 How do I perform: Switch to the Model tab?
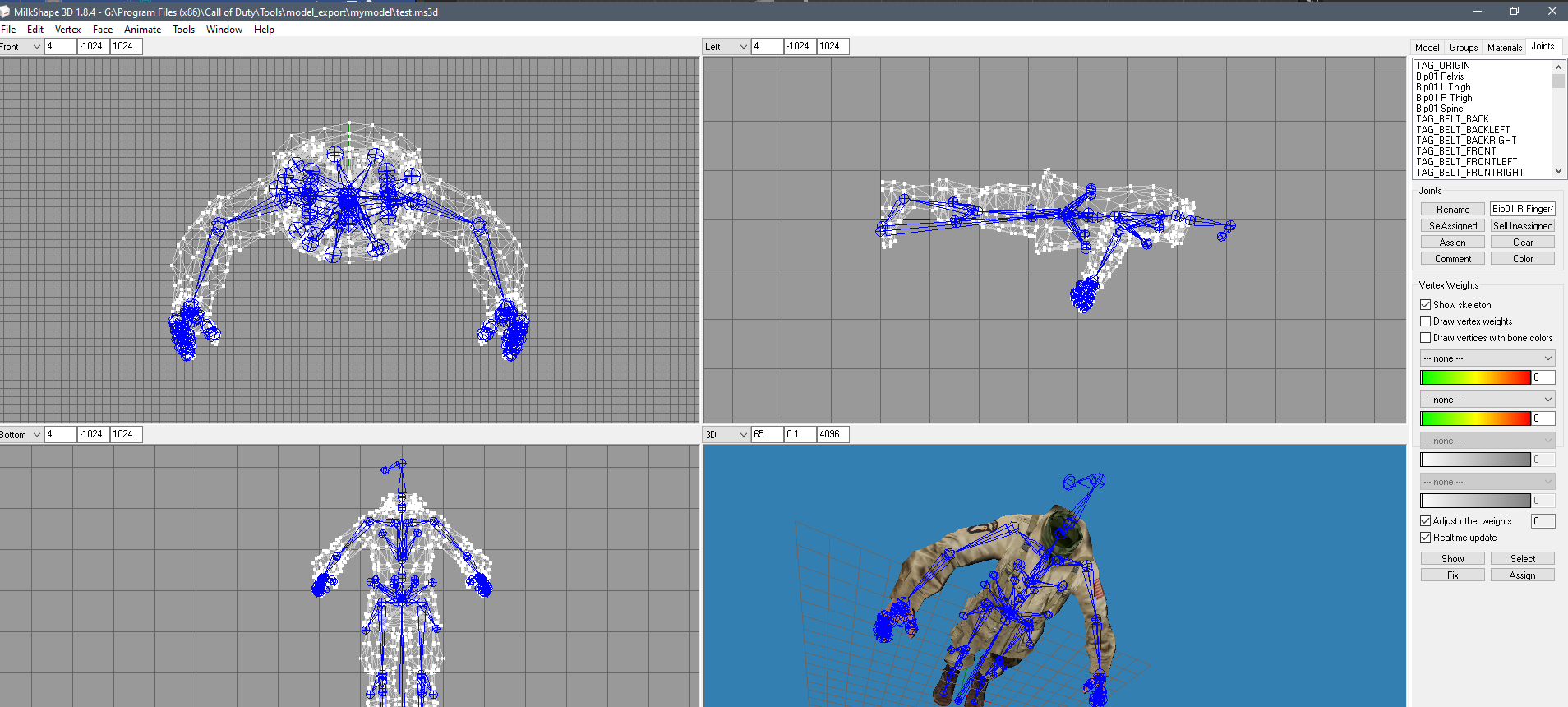click(1427, 48)
